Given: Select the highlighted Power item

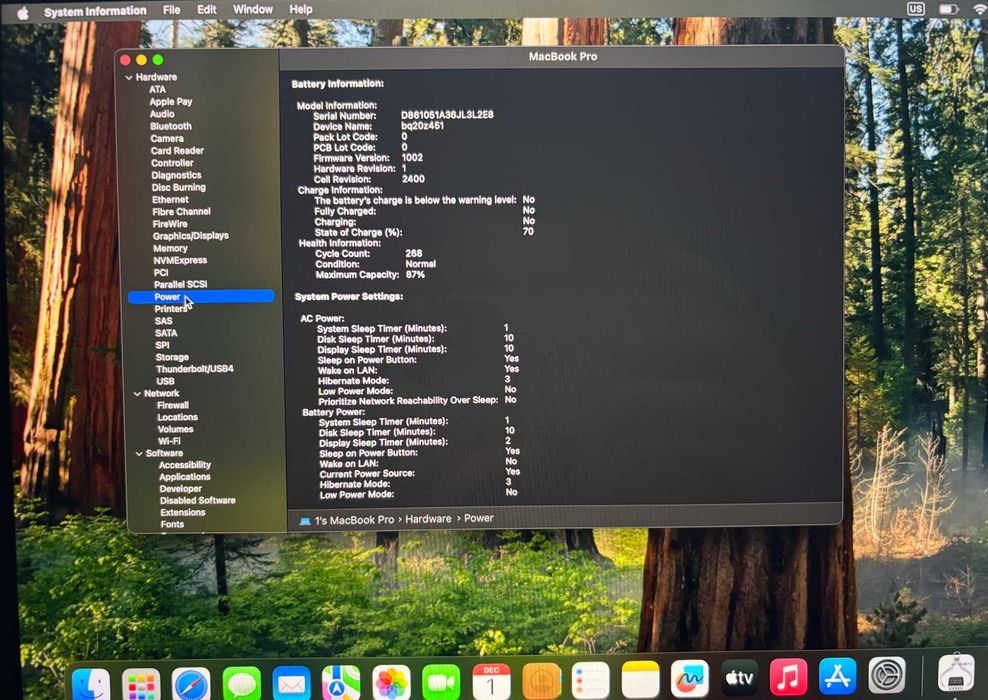Looking at the screenshot, I should pos(201,297).
